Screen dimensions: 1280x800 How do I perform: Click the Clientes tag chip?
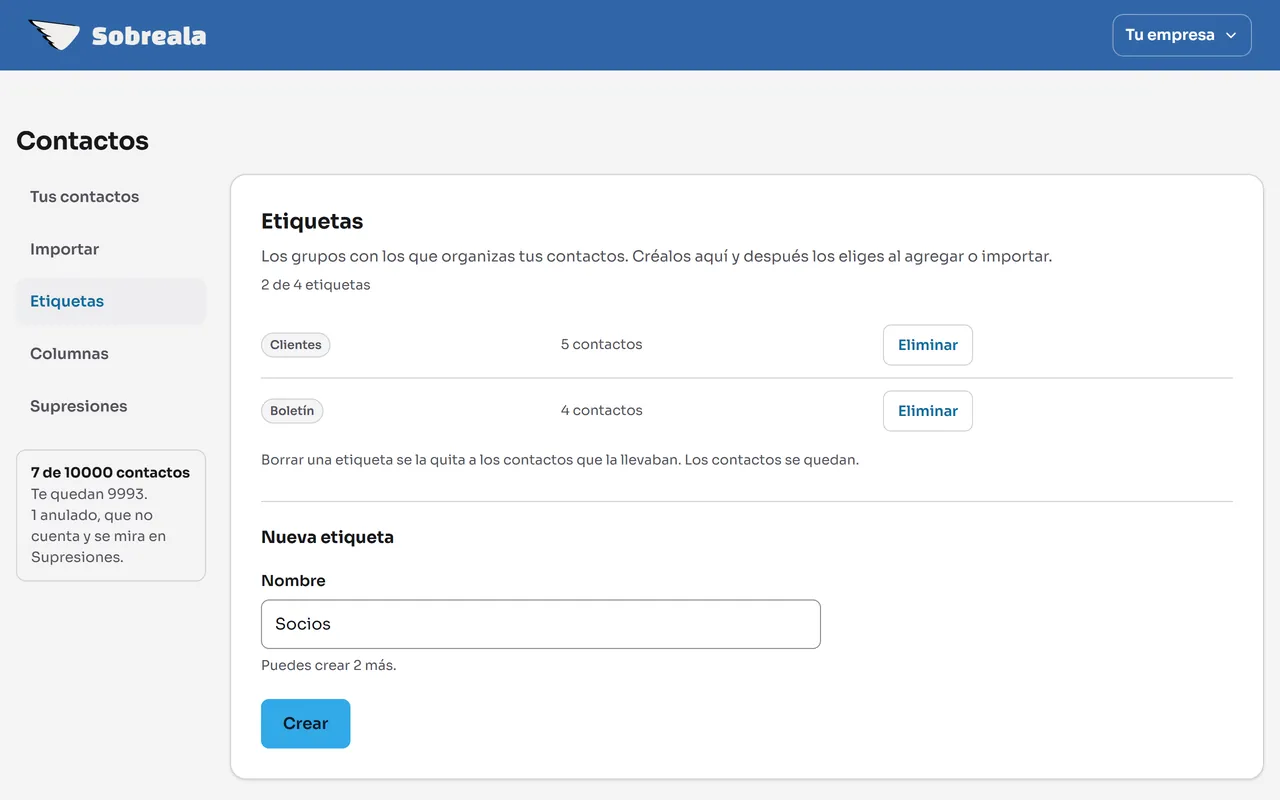point(296,345)
